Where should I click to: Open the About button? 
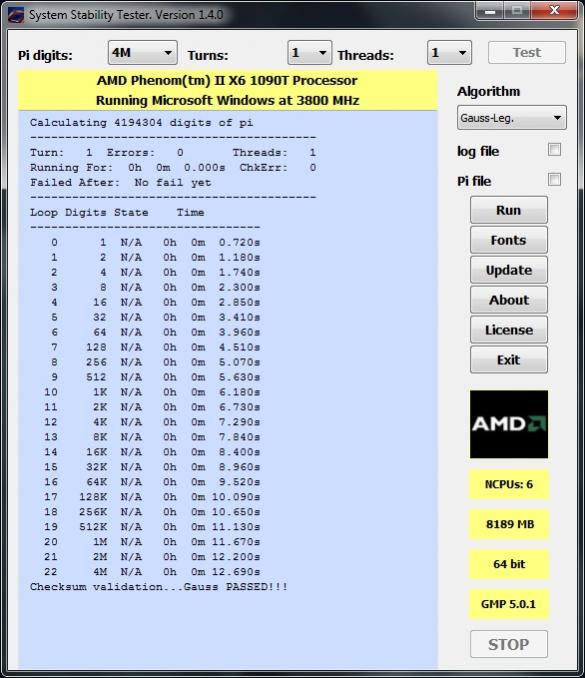pos(508,300)
